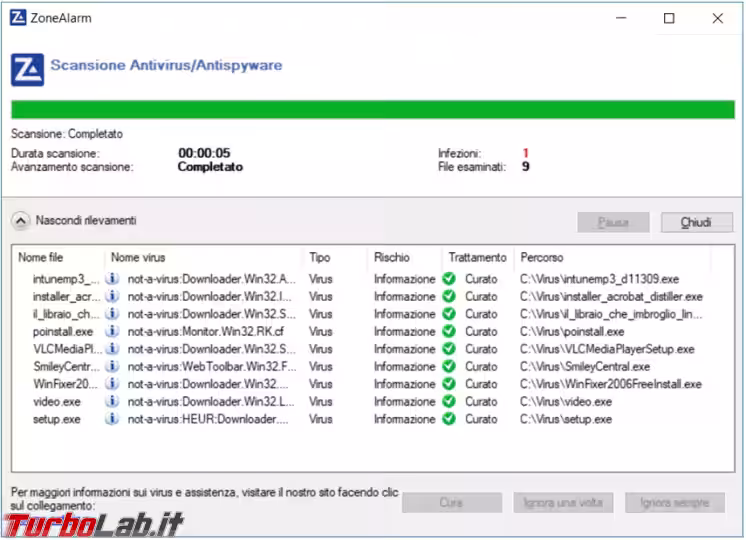
Task: Click the info icon in the setup.exe row
Action: pyautogui.click(x=112, y=419)
